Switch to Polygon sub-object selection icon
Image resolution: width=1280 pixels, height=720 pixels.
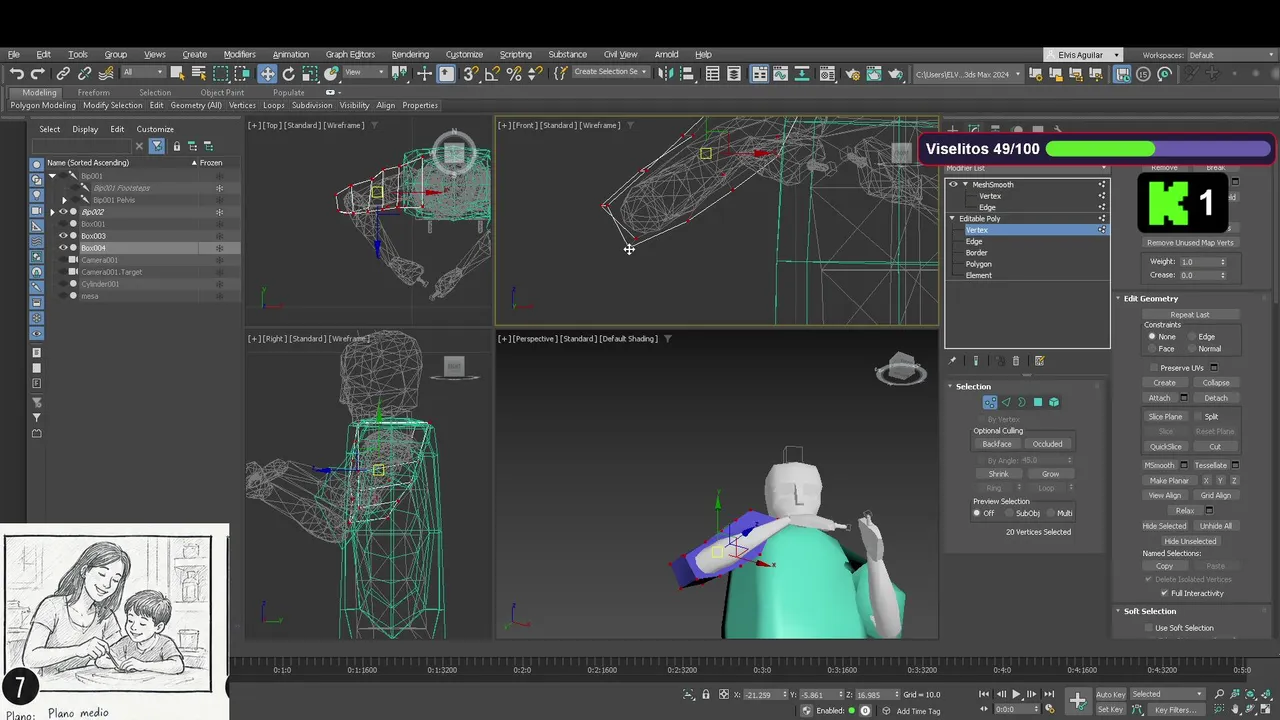1038,402
